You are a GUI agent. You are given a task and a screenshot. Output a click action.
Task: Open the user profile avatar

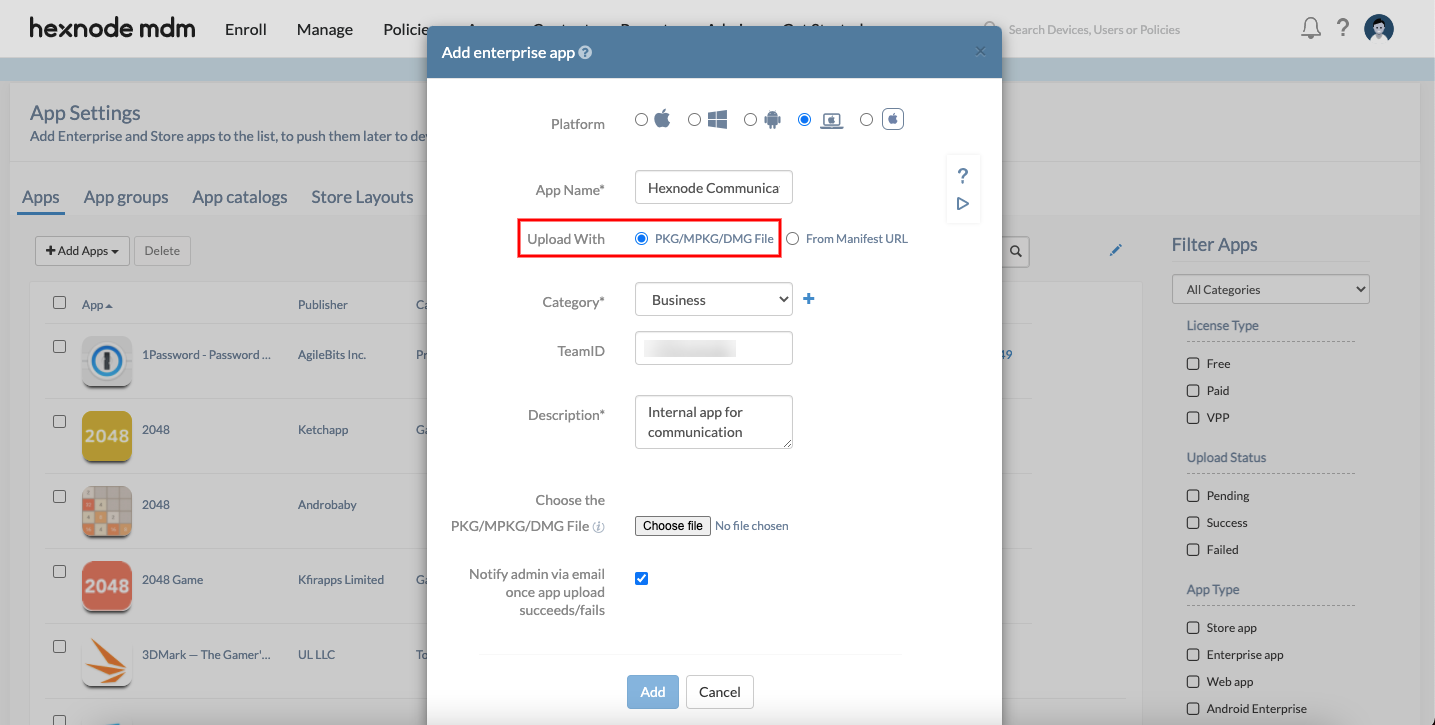click(1379, 28)
